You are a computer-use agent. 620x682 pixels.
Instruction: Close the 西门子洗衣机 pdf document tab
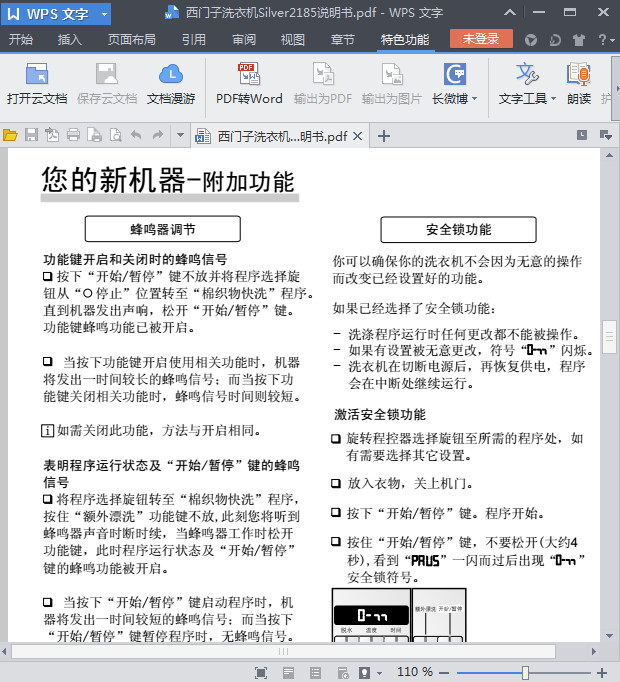[x=357, y=137]
